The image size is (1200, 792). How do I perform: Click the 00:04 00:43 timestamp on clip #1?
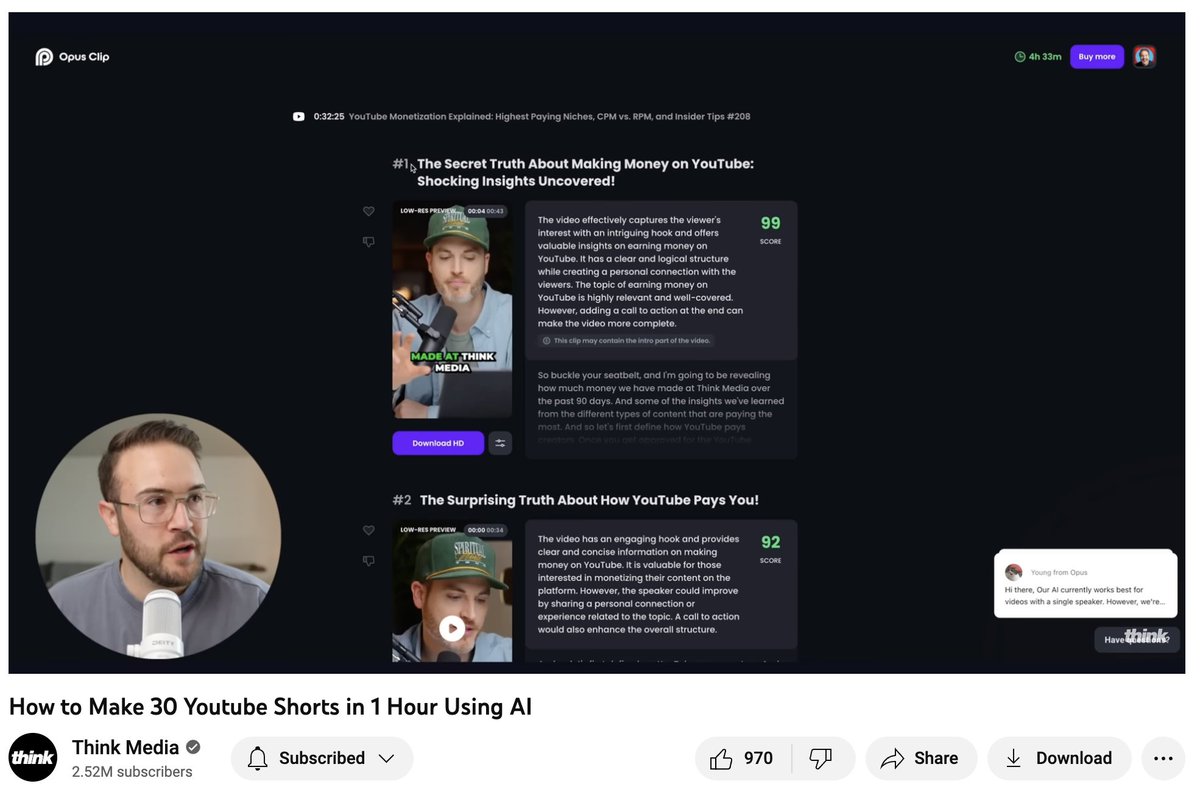click(485, 211)
